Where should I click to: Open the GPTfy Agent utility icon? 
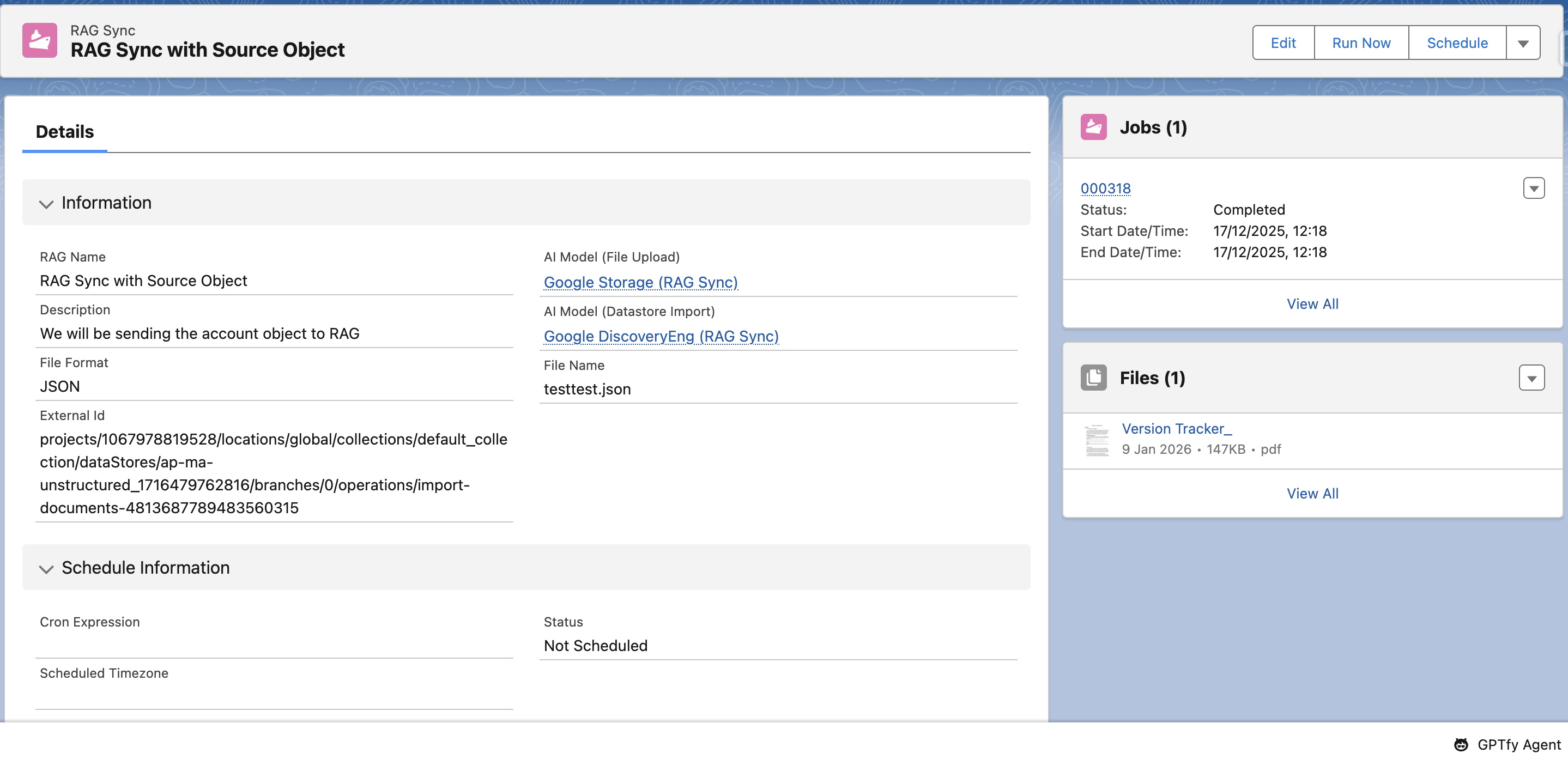tap(1461, 744)
